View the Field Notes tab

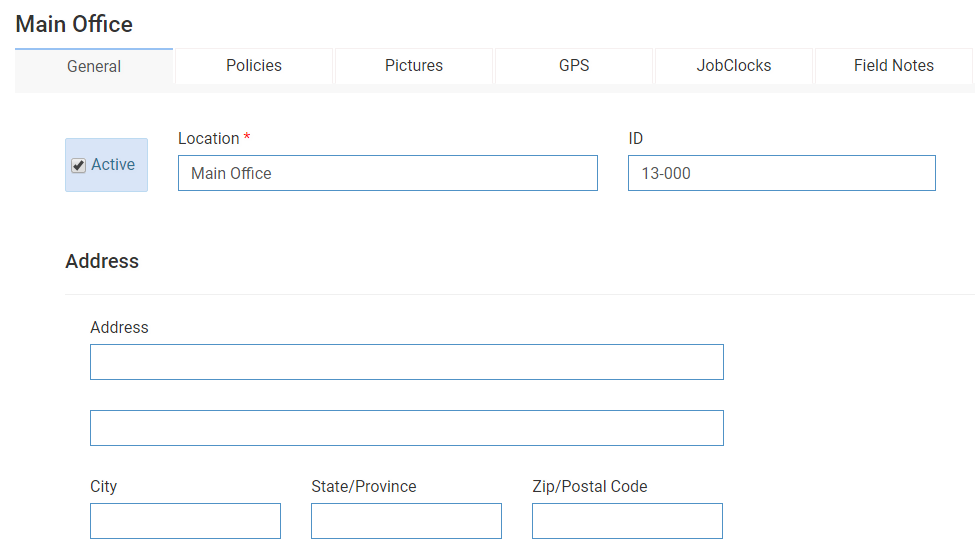893,66
